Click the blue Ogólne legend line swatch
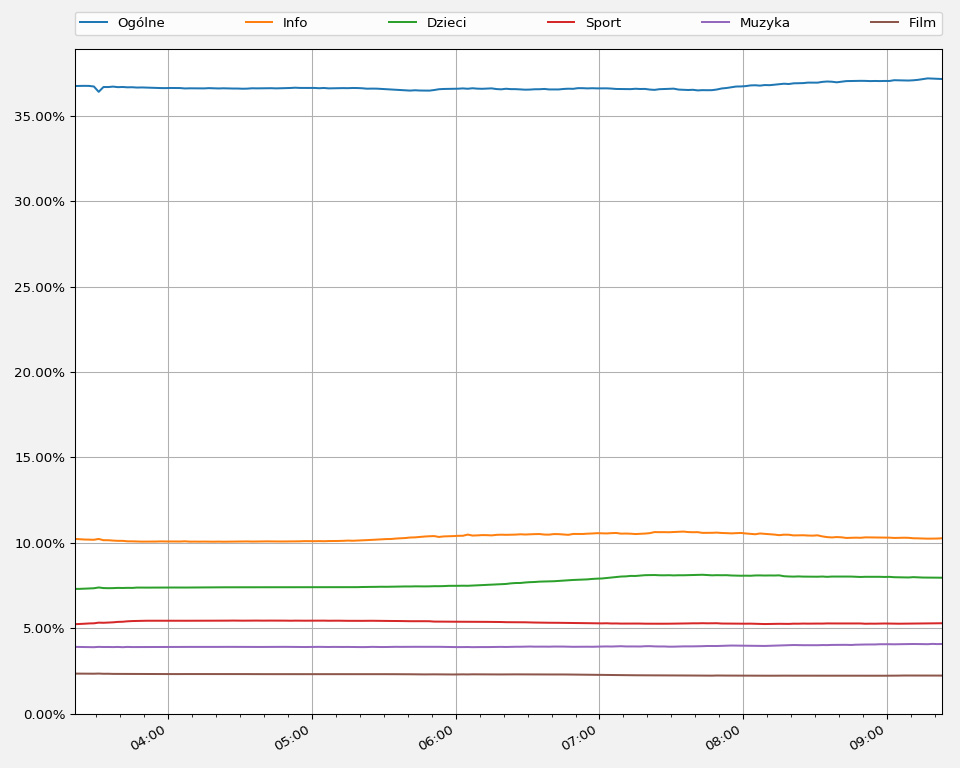Screen dimensions: 960x768 [94, 23]
